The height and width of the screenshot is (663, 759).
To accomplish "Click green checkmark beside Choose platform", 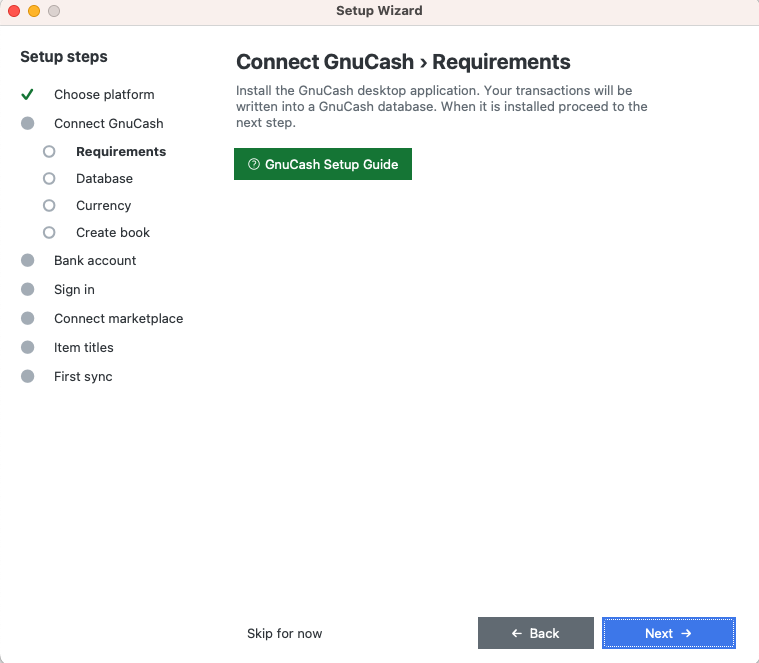I will [x=28, y=94].
